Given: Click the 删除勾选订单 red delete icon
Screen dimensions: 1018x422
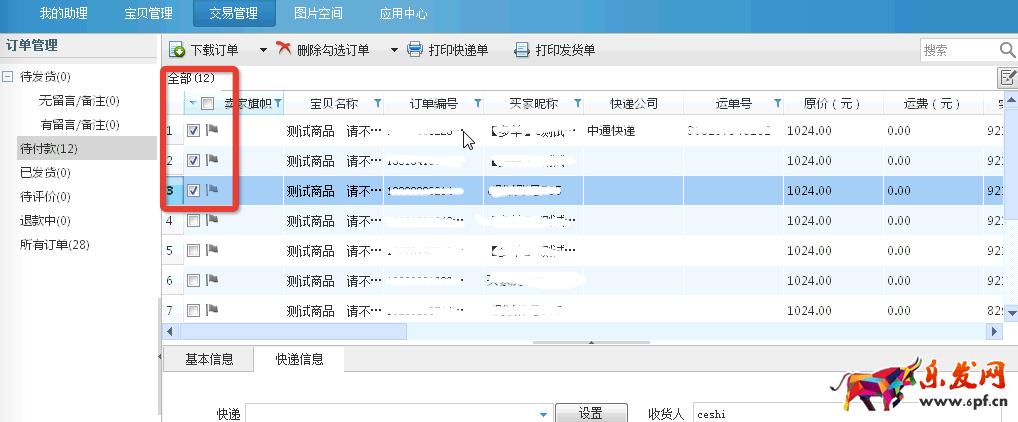Looking at the screenshot, I should 284,49.
